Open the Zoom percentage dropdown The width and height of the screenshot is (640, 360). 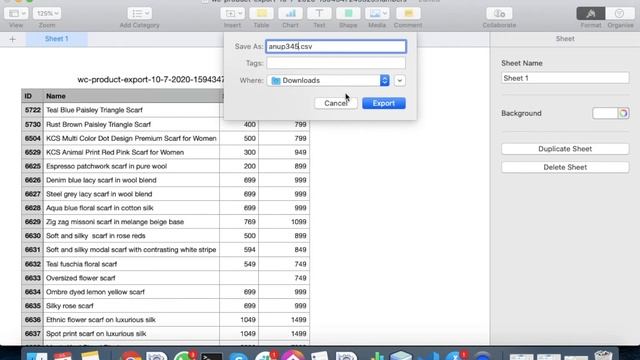click(x=47, y=13)
